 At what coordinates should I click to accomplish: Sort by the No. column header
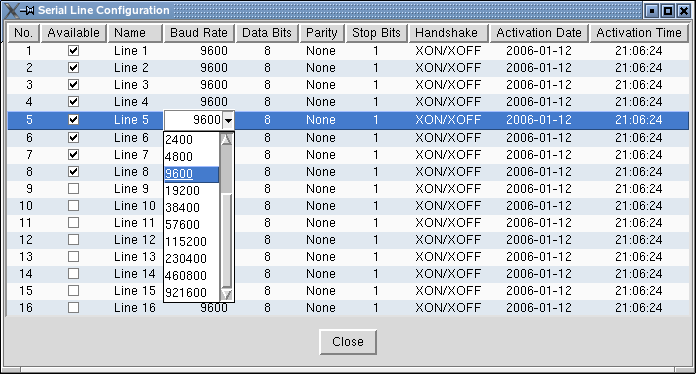click(24, 33)
